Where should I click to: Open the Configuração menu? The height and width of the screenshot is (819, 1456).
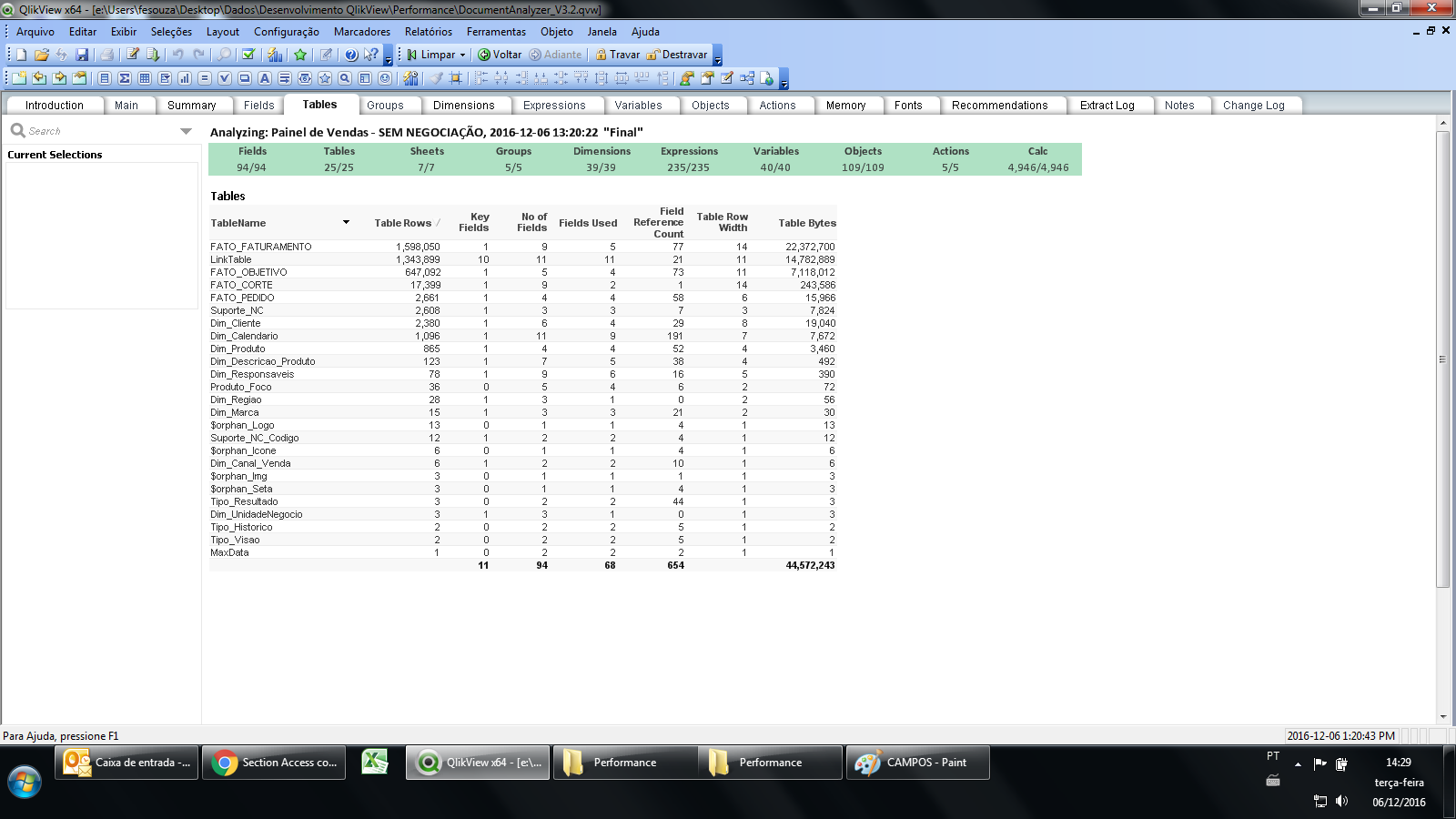[287, 31]
